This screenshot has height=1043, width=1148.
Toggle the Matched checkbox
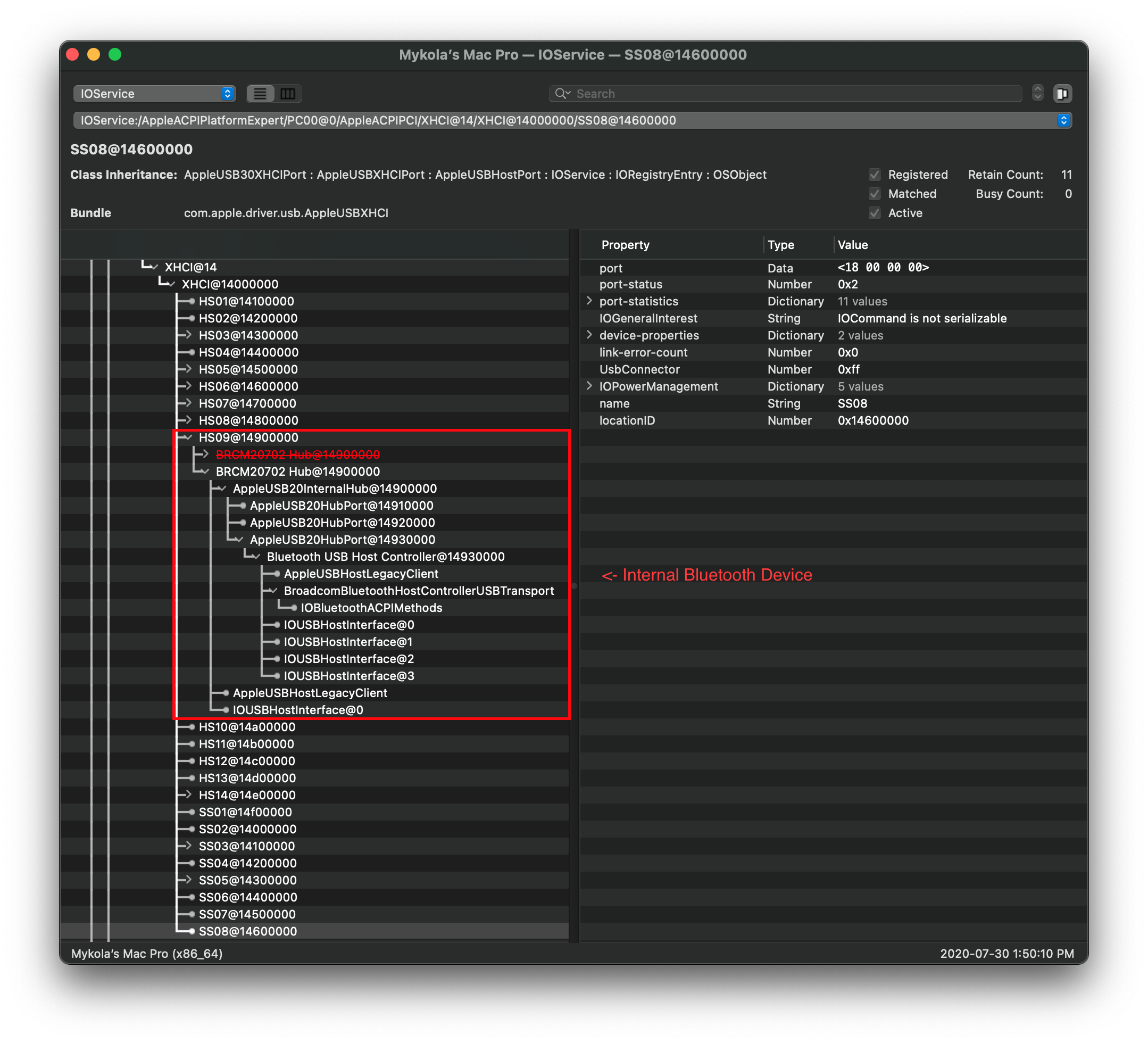pos(875,194)
